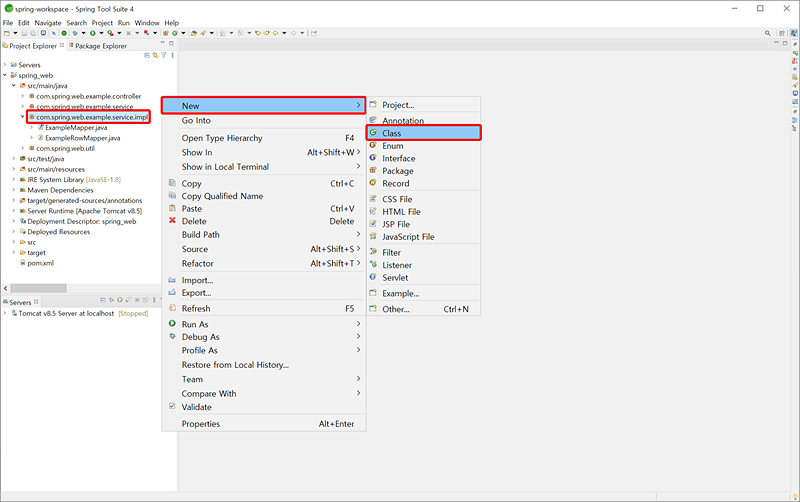Open the Run toolbar dropdown arrow
This screenshot has height=502, width=800.
point(101,33)
